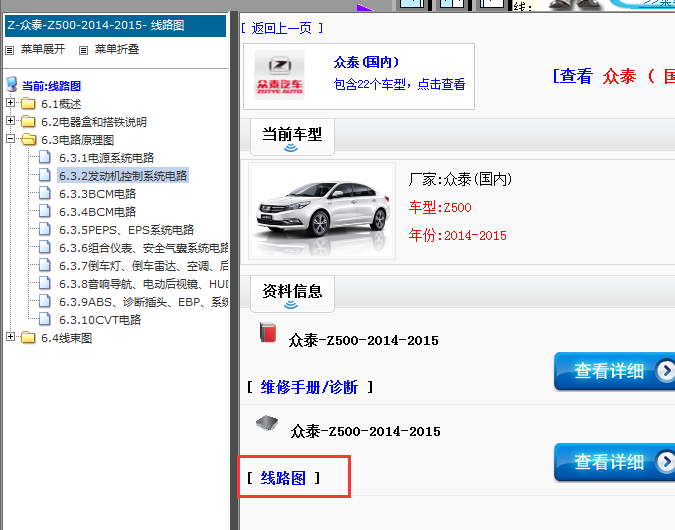This screenshot has width=675, height=530.
Task: Select the 资料信息 tab
Action: pos(292,294)
